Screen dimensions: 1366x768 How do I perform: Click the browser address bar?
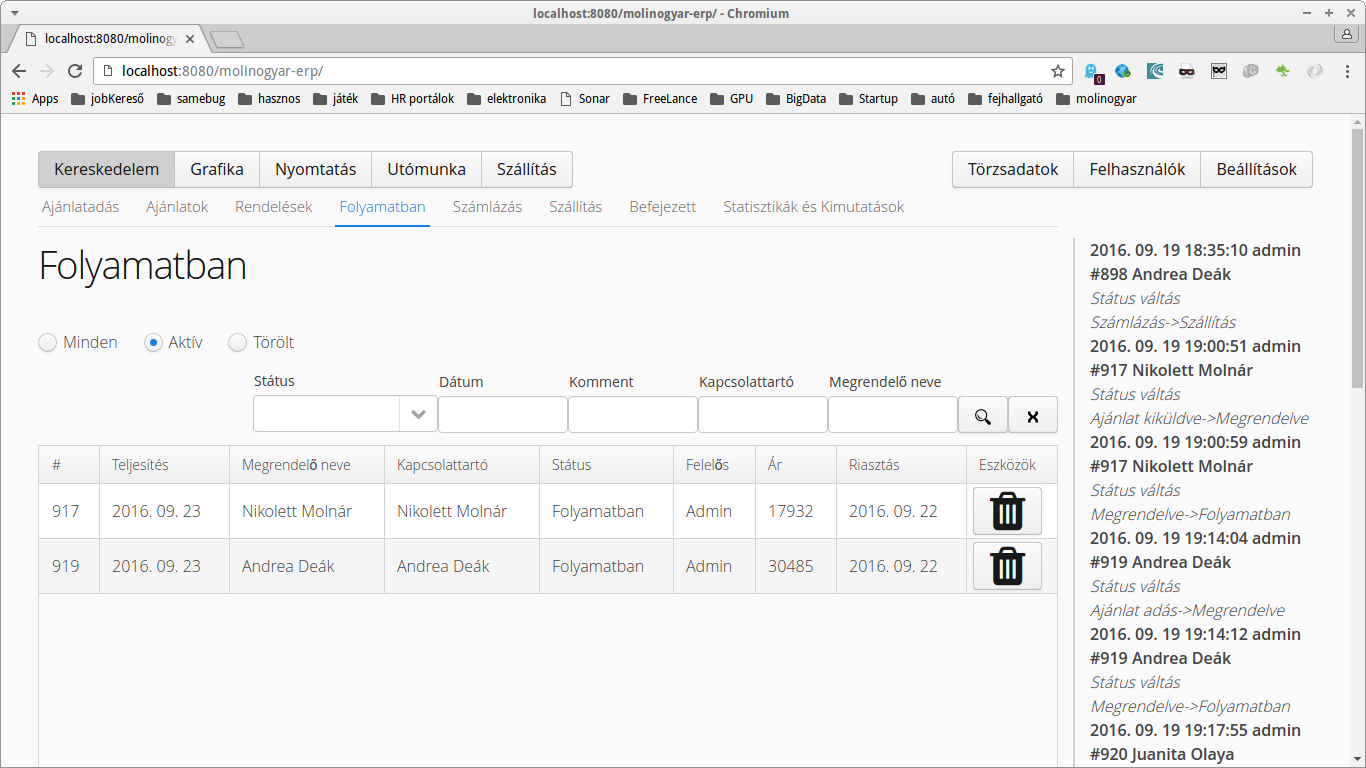(x=582, y=71)
